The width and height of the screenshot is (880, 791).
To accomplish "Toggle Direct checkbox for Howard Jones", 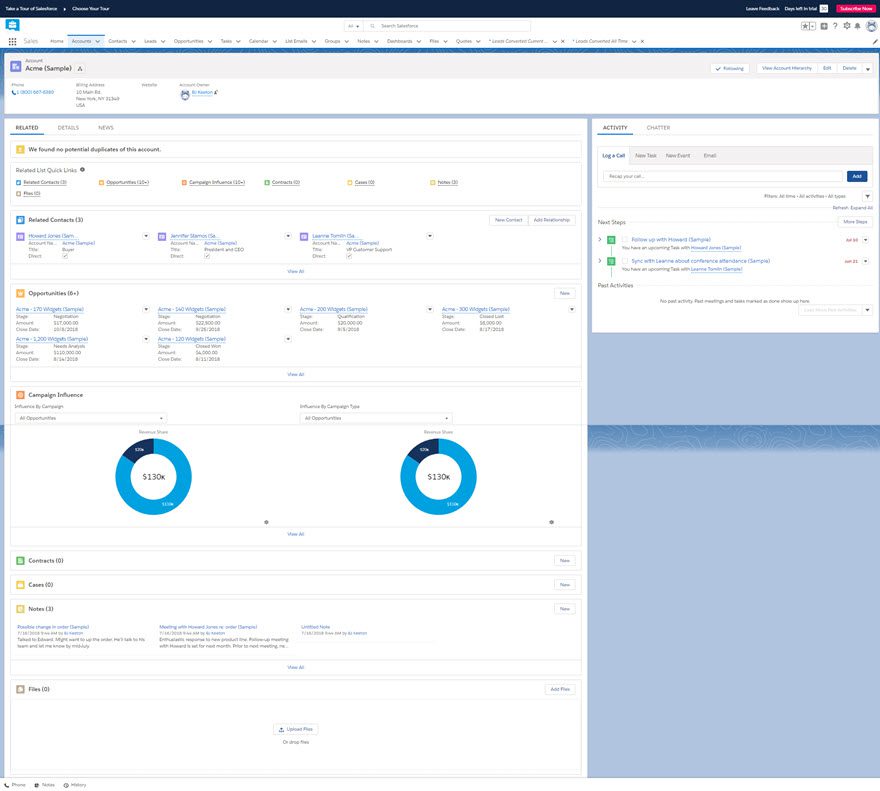I will tap(65, 256).
